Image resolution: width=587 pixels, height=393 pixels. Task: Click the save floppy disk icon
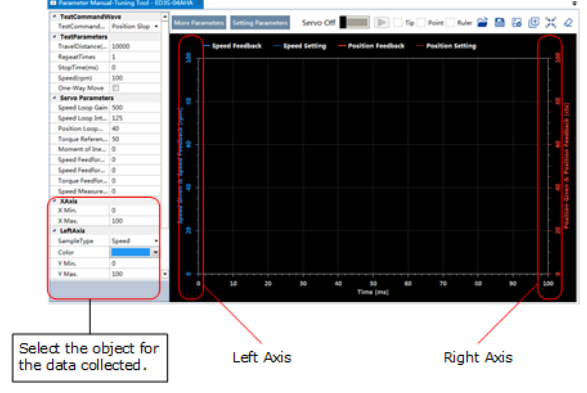499,22
